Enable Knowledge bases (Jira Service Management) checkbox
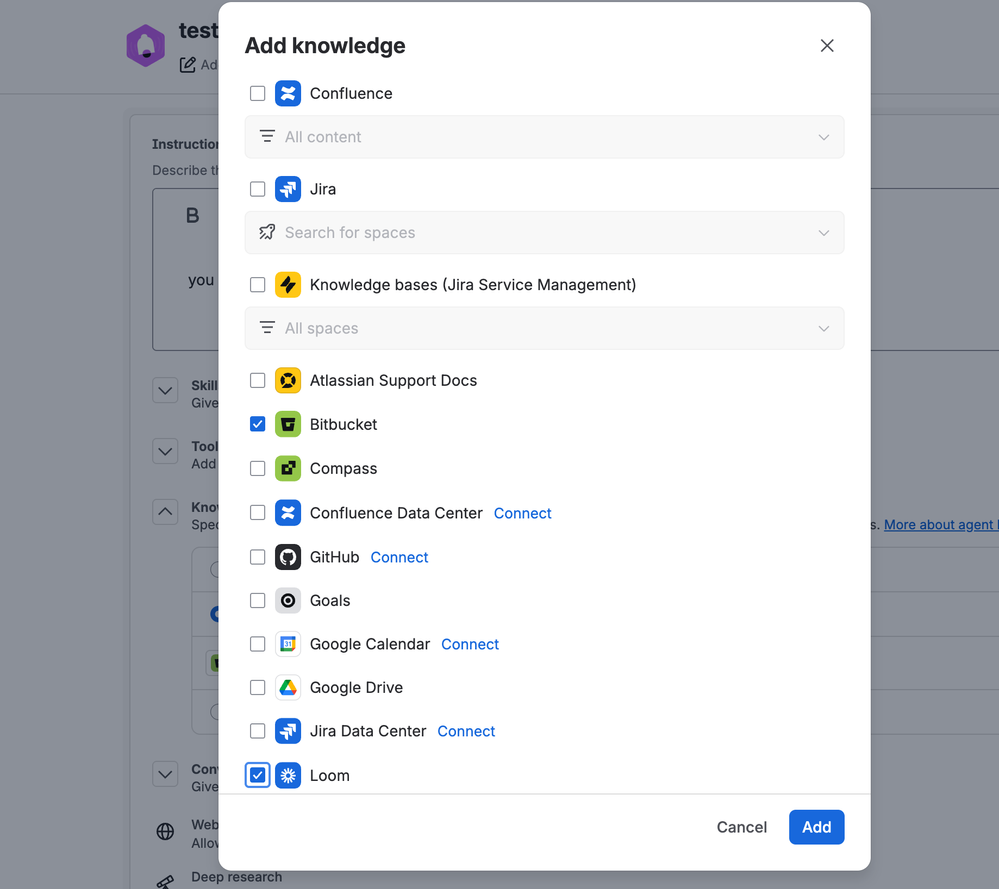 (x=257, y=284)
